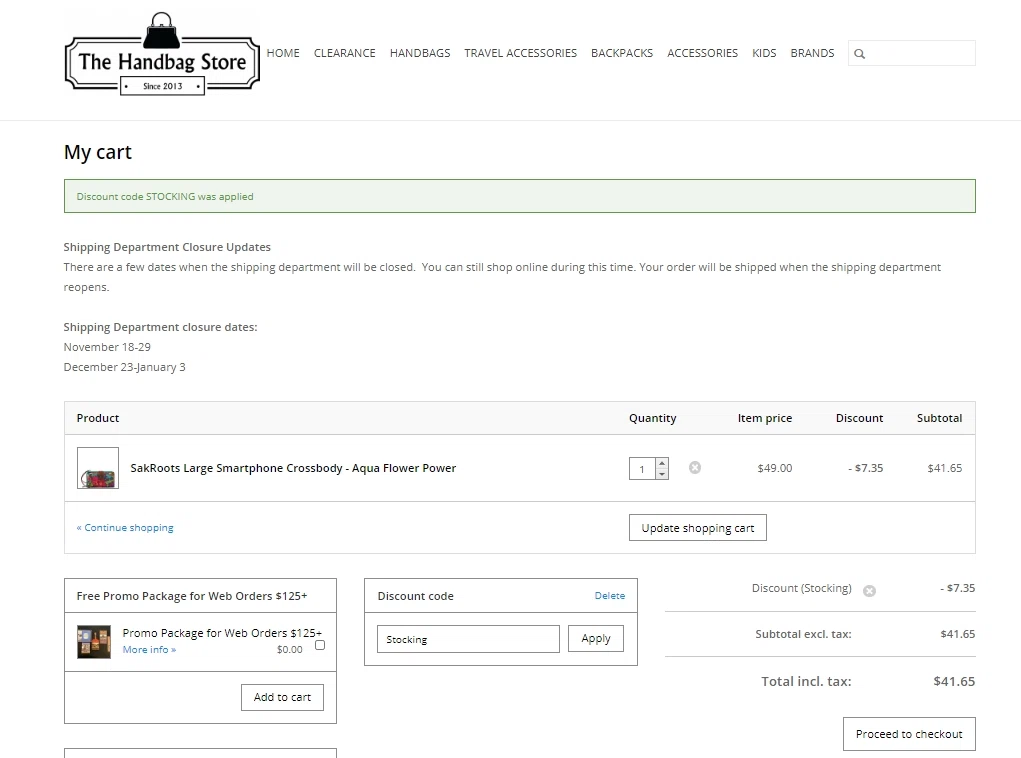Image resolution: width=1021 pixels, height=758 pixels.
Task: Remove SakRoots item with the X icon
Action: (695, 468)
